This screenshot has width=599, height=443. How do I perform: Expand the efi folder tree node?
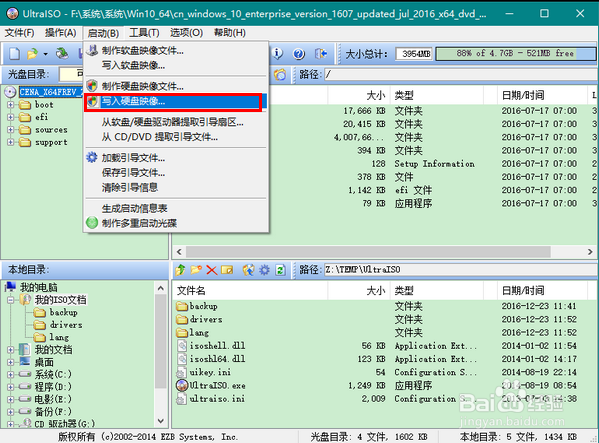[x=11, y=117]
